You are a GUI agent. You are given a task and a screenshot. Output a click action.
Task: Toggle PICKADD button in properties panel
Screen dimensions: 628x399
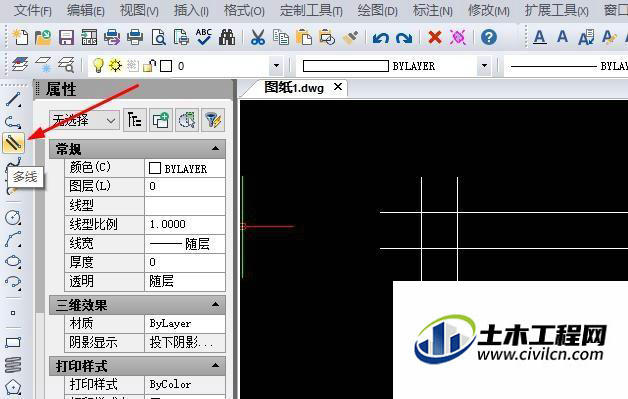pyautogui.click(x=161, y=120)
